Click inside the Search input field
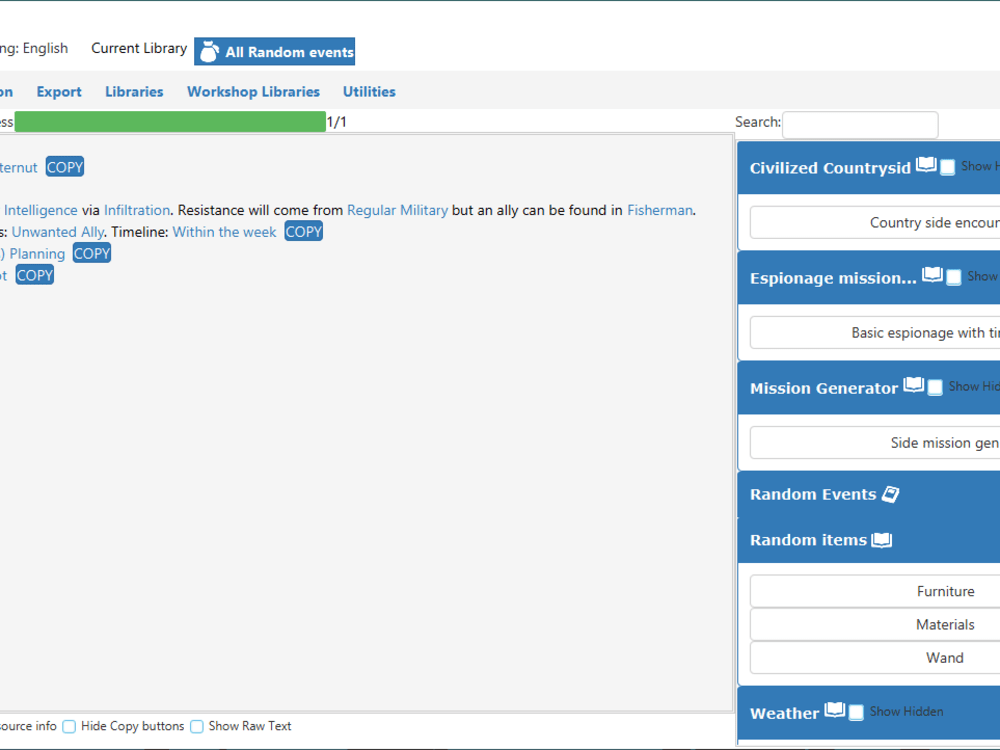This screenshot has width=1000, height=750. click(859, 124)
